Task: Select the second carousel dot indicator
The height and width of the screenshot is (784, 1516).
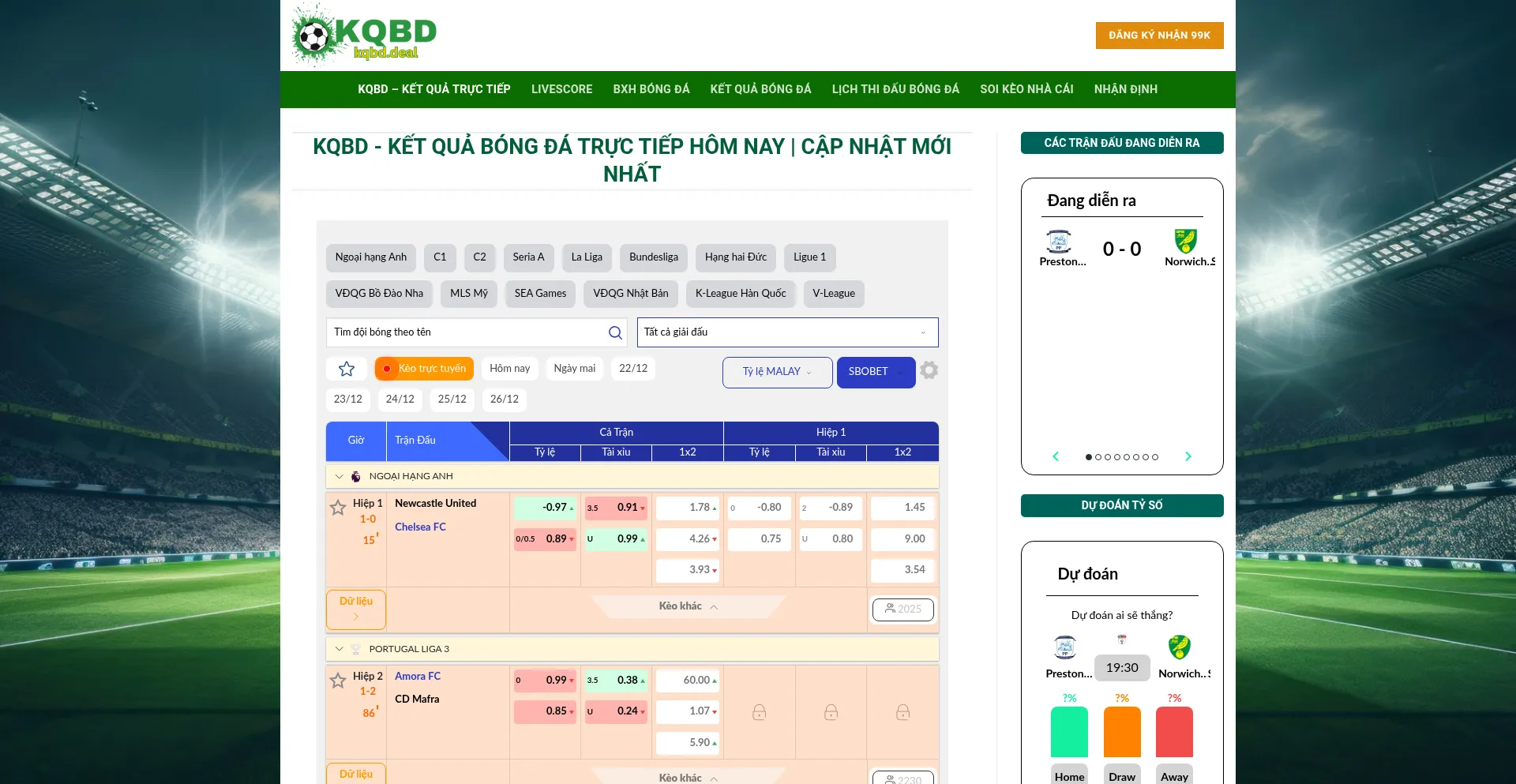Action: (1098, 457)
